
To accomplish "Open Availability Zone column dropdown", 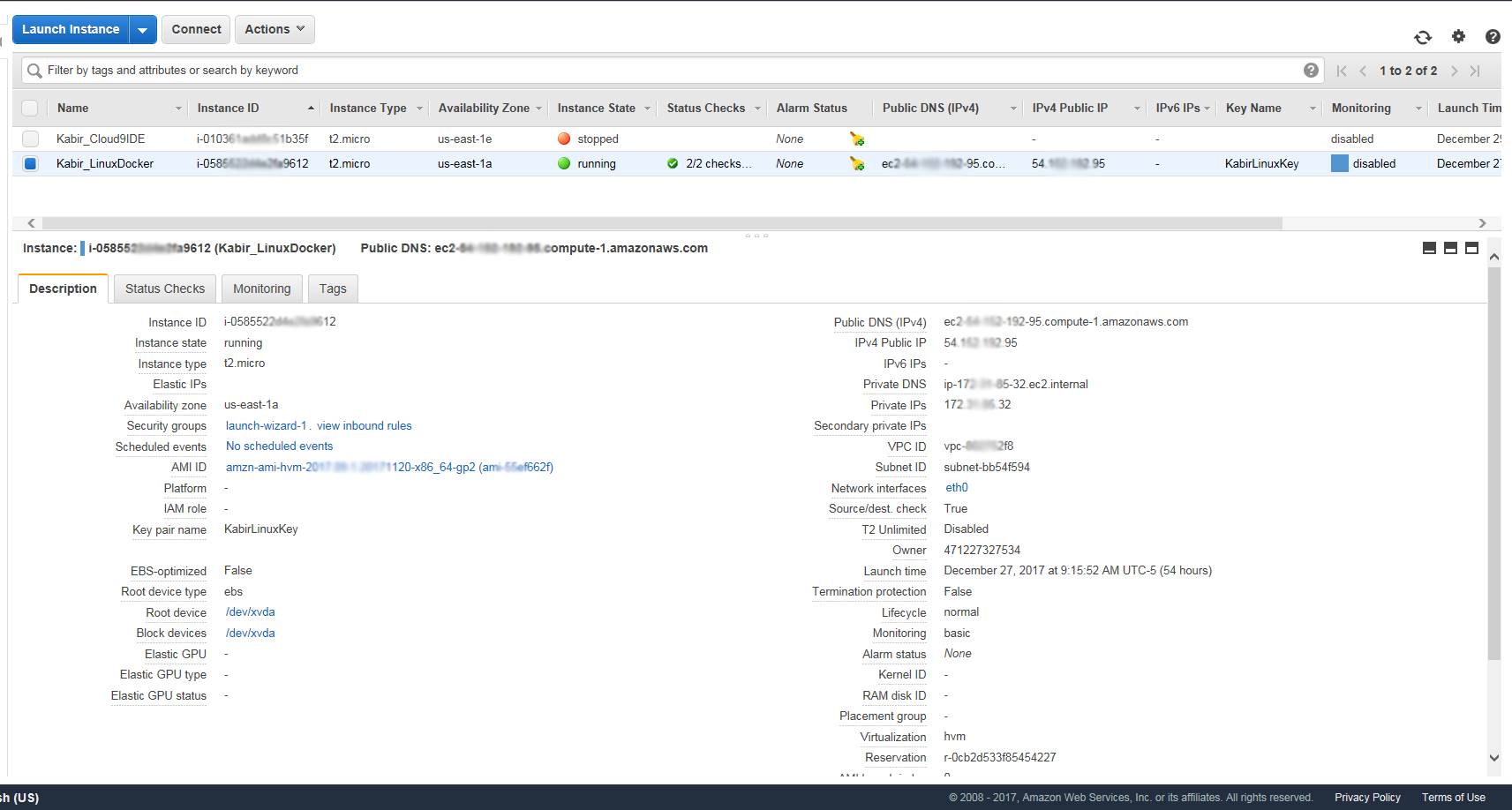I will [x=538, y=109].
